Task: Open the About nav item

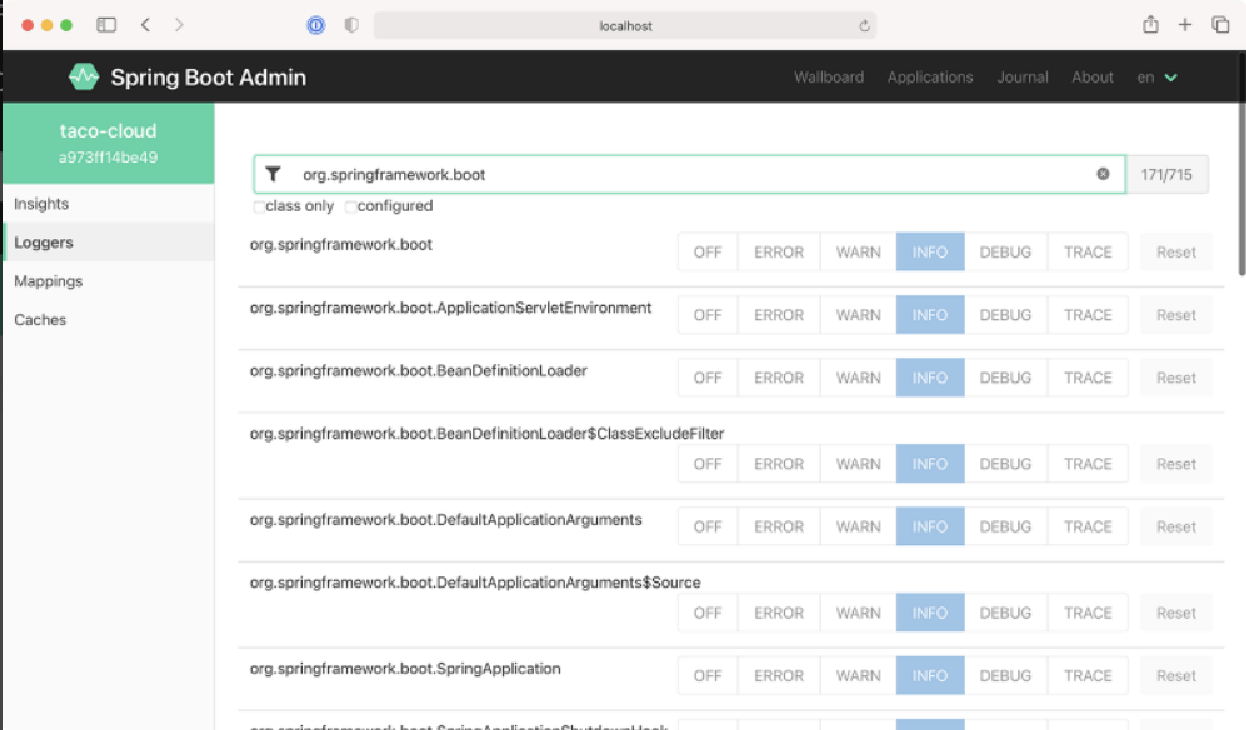Action: [x=1093, y=77]
